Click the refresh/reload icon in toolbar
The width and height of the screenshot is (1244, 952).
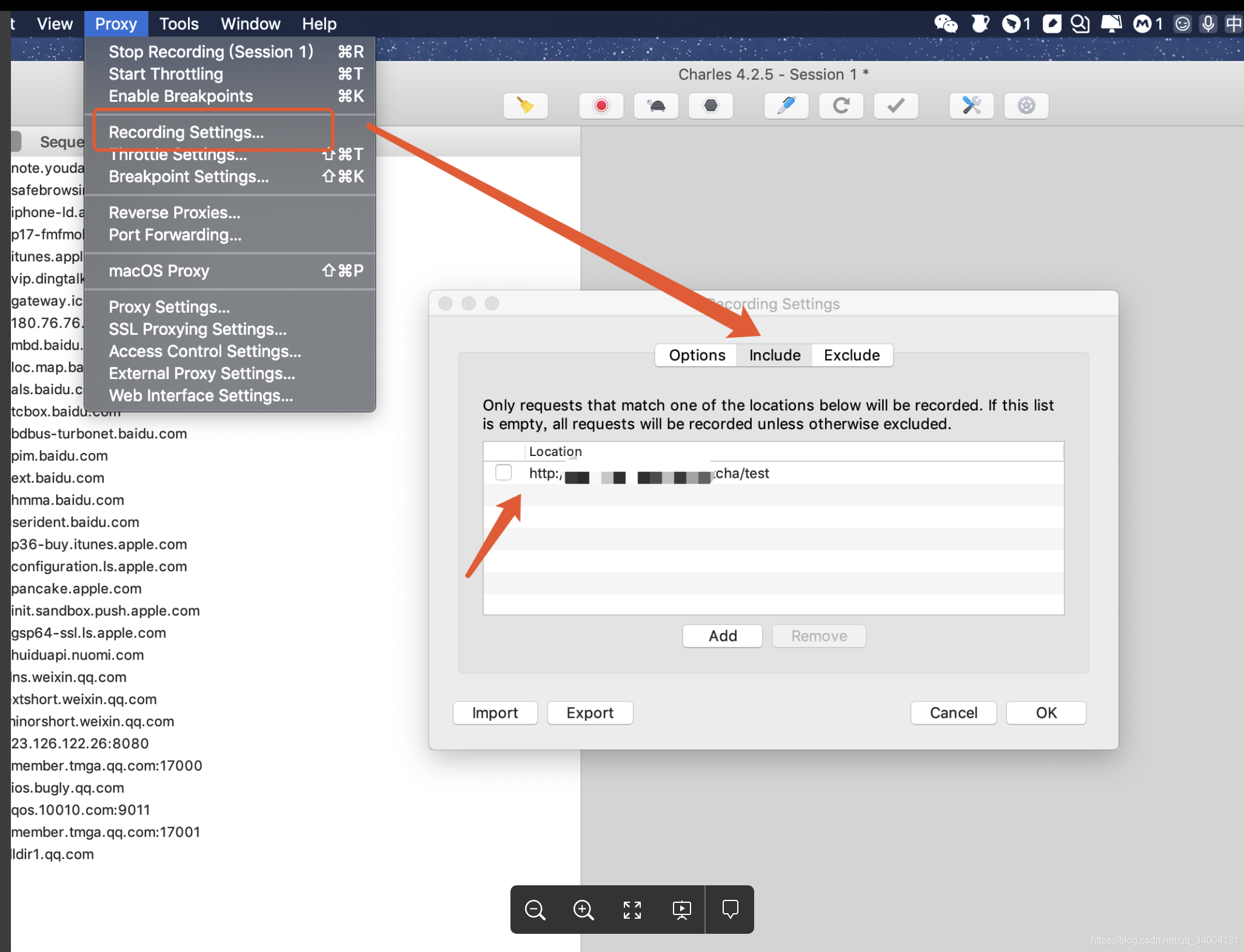pyautogui.click(x=843, y=104)
